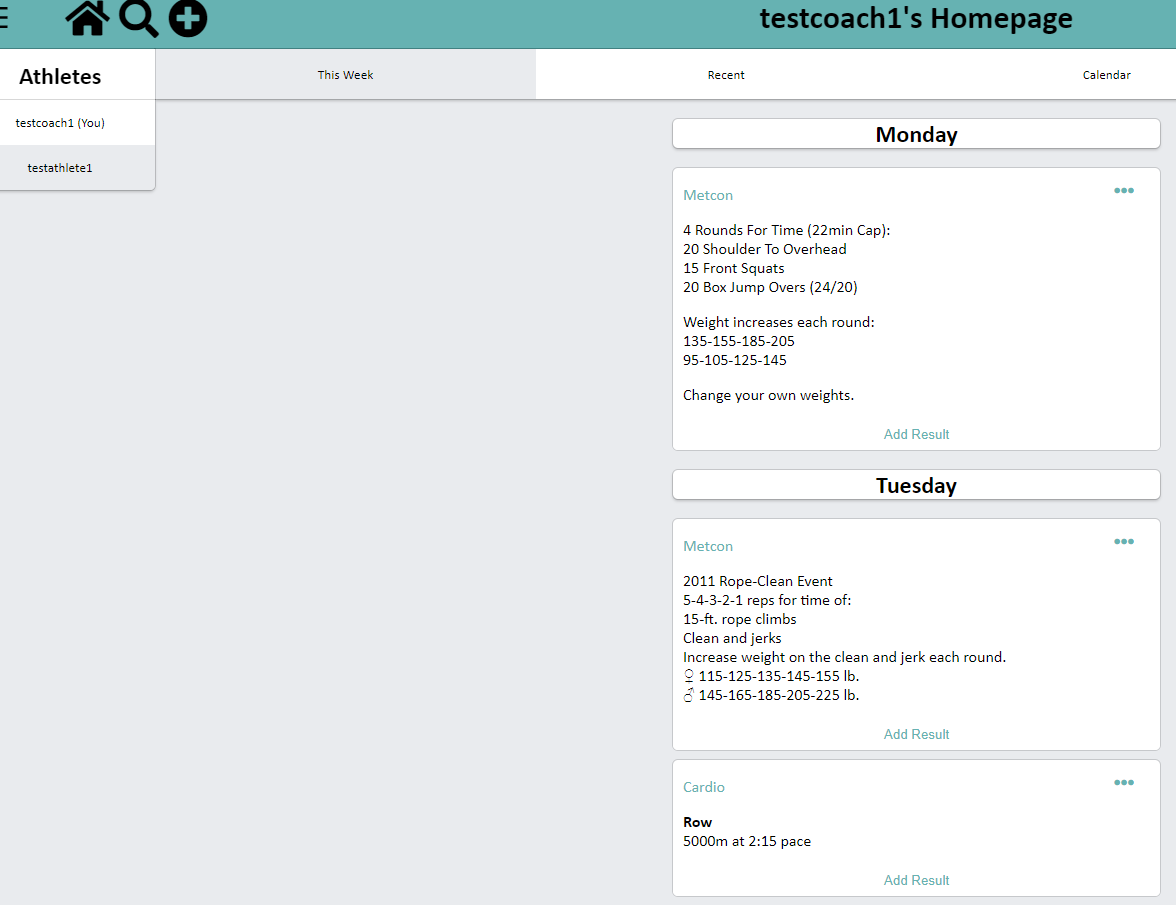The image size is (1176, 905).
Task: Open the hamburger menu icon
Action: [5, 19]
